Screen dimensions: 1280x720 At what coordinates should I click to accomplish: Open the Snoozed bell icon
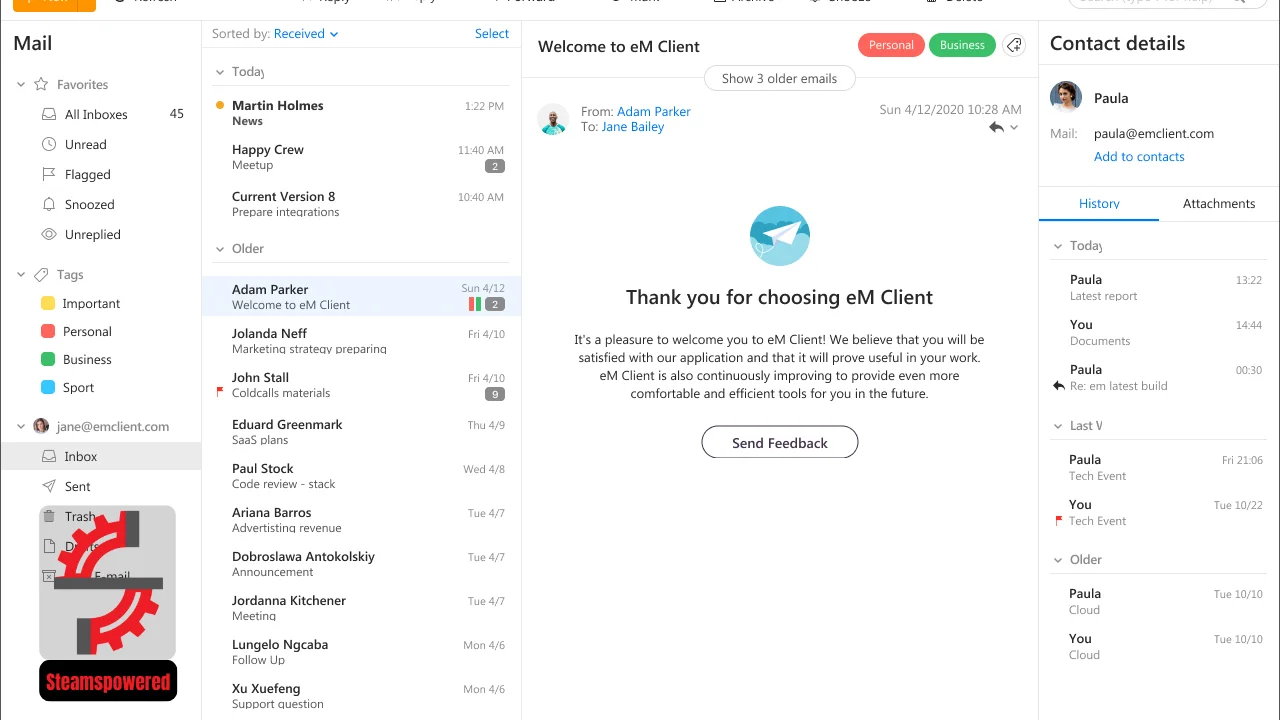48,204
